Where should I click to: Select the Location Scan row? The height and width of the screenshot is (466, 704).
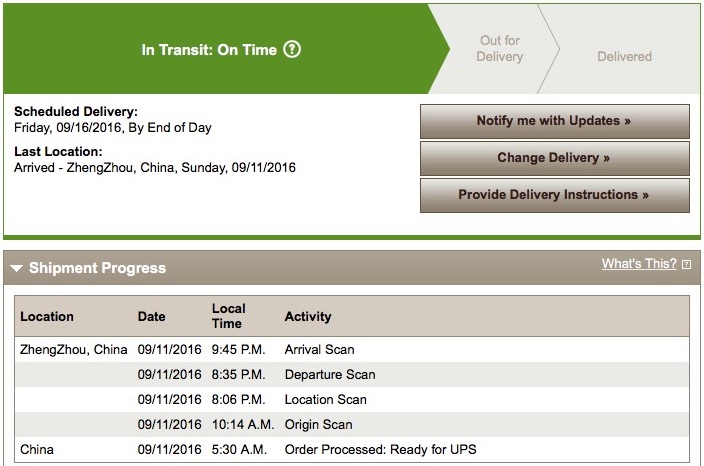click(352, 400)
